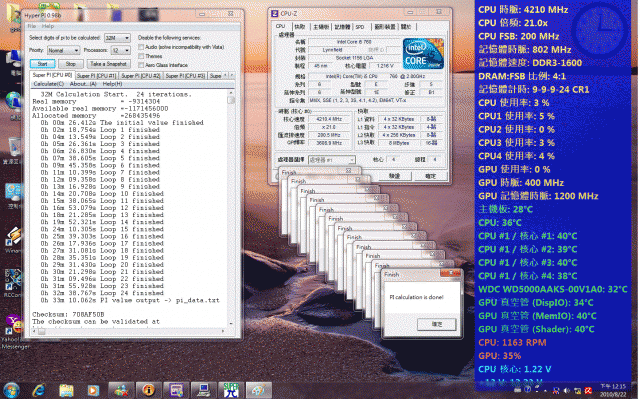The image size is (640, 399).
Task: Open the Computer desktop icon
Action: pyautogui.click(x=14, y=61)
